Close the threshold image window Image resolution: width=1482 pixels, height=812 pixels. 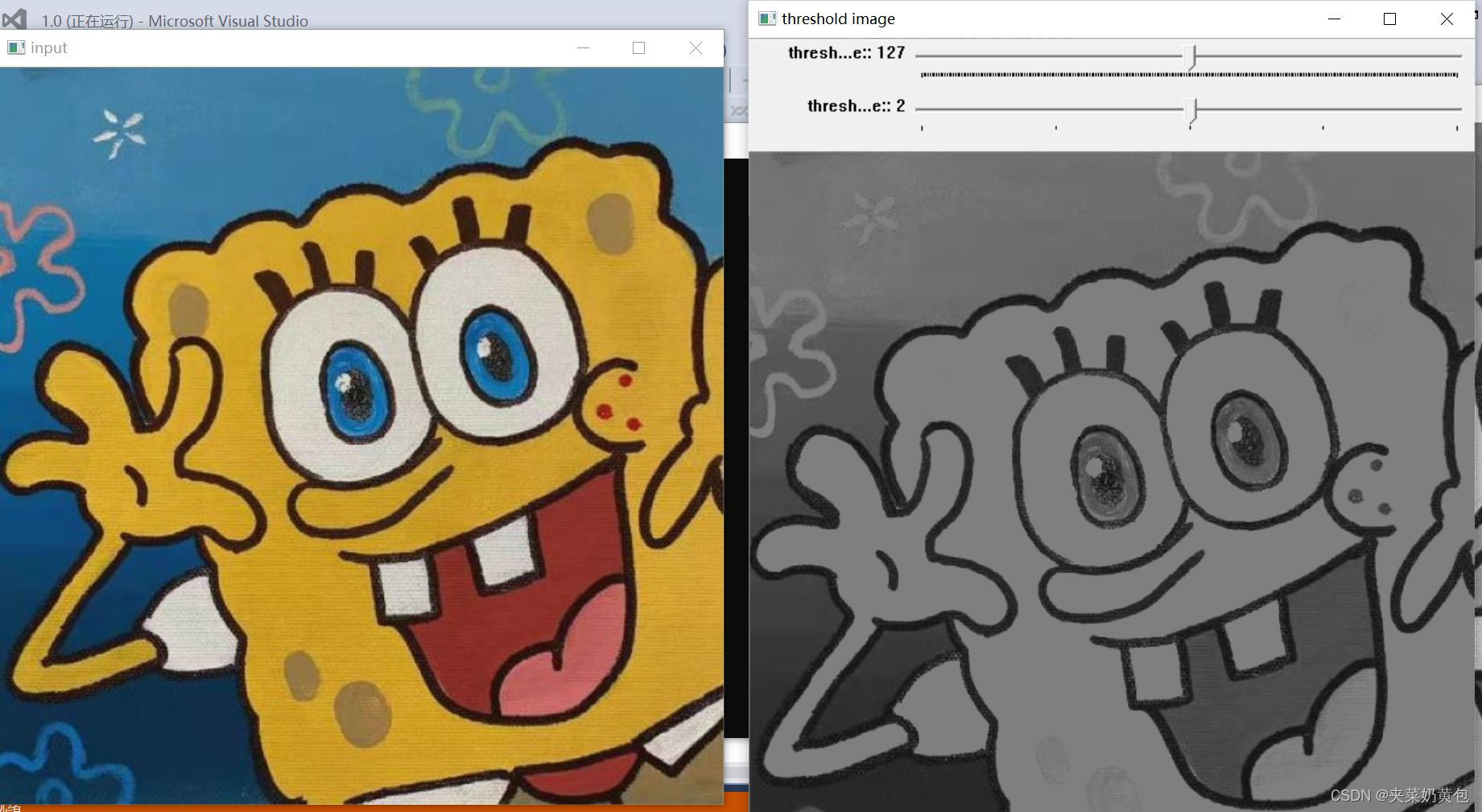pos(1447,19)
